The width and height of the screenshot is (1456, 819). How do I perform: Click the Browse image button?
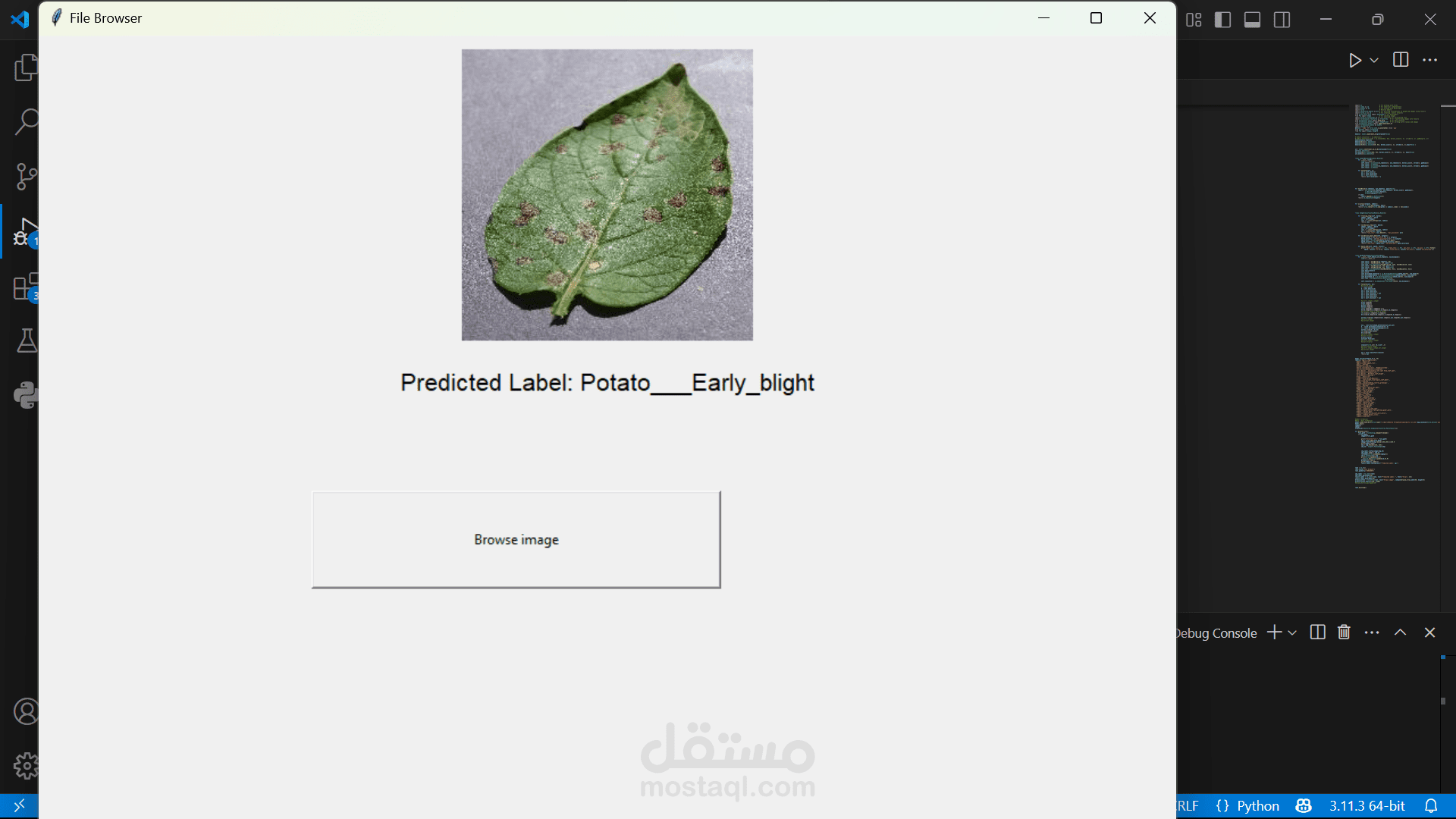516,539
